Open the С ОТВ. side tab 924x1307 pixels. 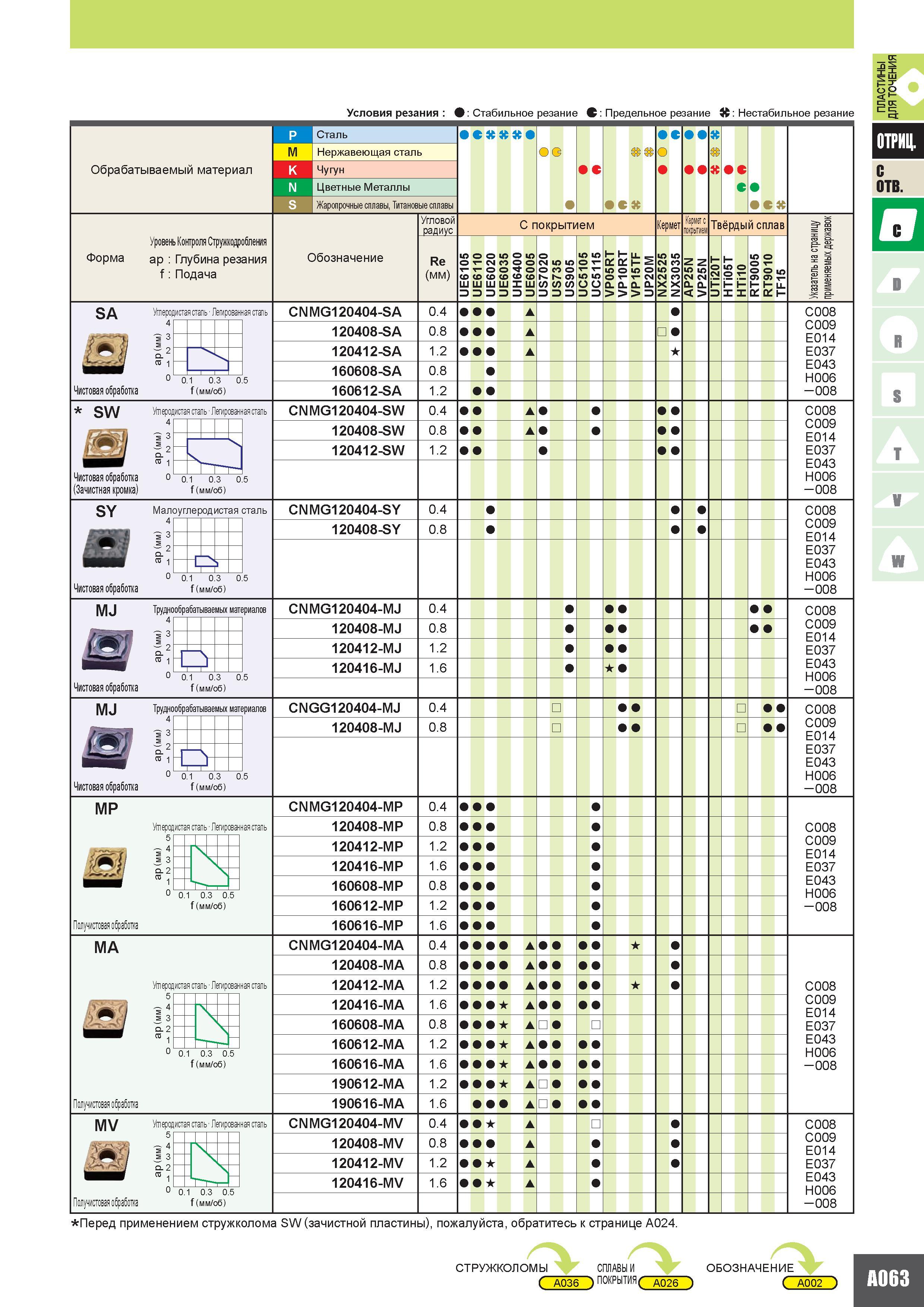pos(897,178)
